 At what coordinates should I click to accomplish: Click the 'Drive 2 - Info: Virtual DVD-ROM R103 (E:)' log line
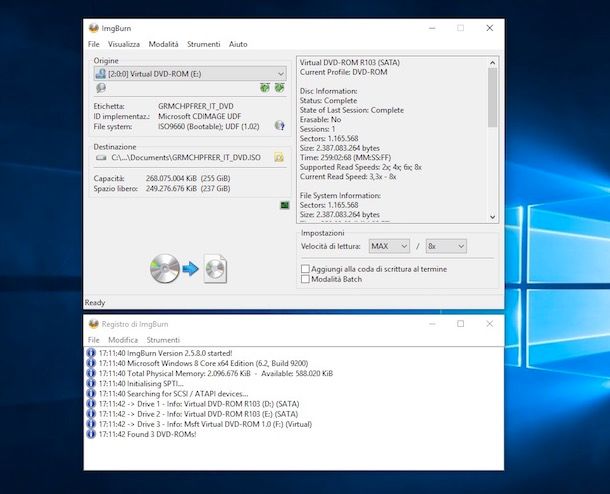coord(198,413)
